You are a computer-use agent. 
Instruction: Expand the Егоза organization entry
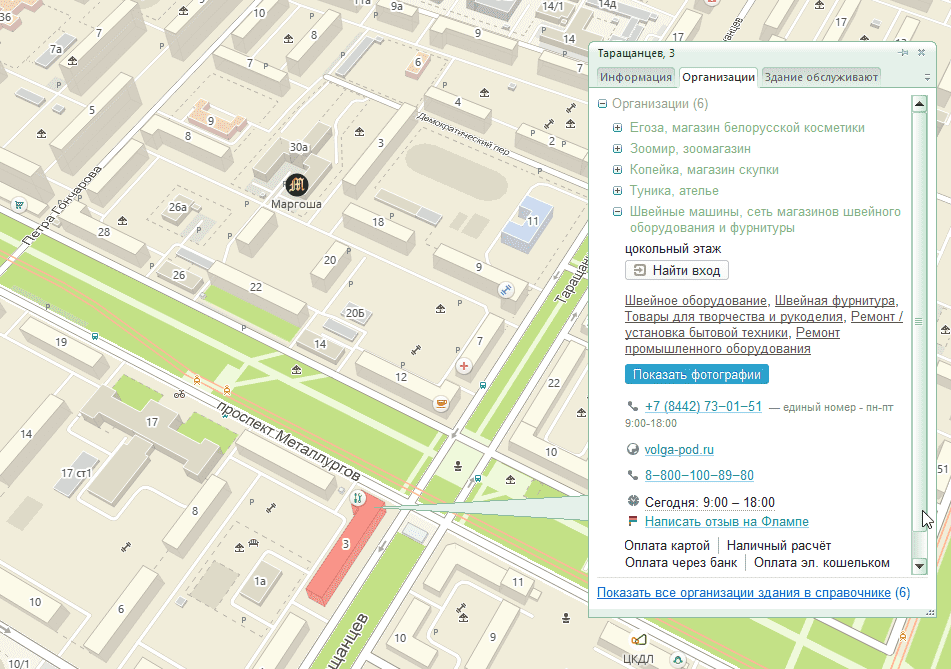[x=618, y=128]
